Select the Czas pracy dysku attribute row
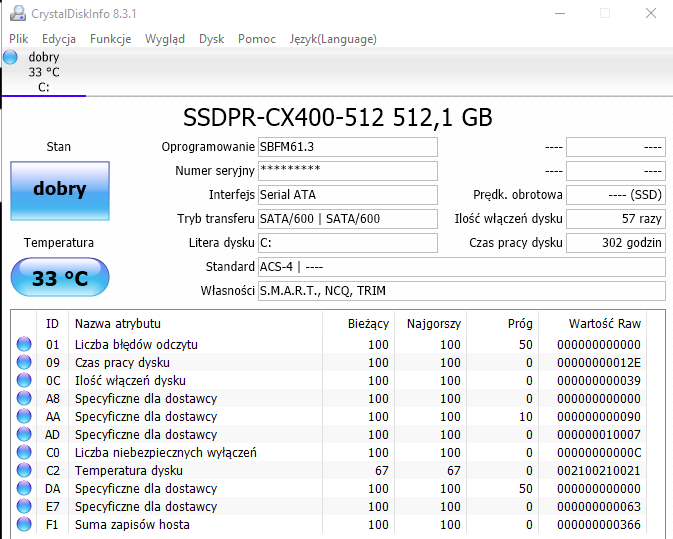This screenshot has width=673, height=539. (329, 362)
